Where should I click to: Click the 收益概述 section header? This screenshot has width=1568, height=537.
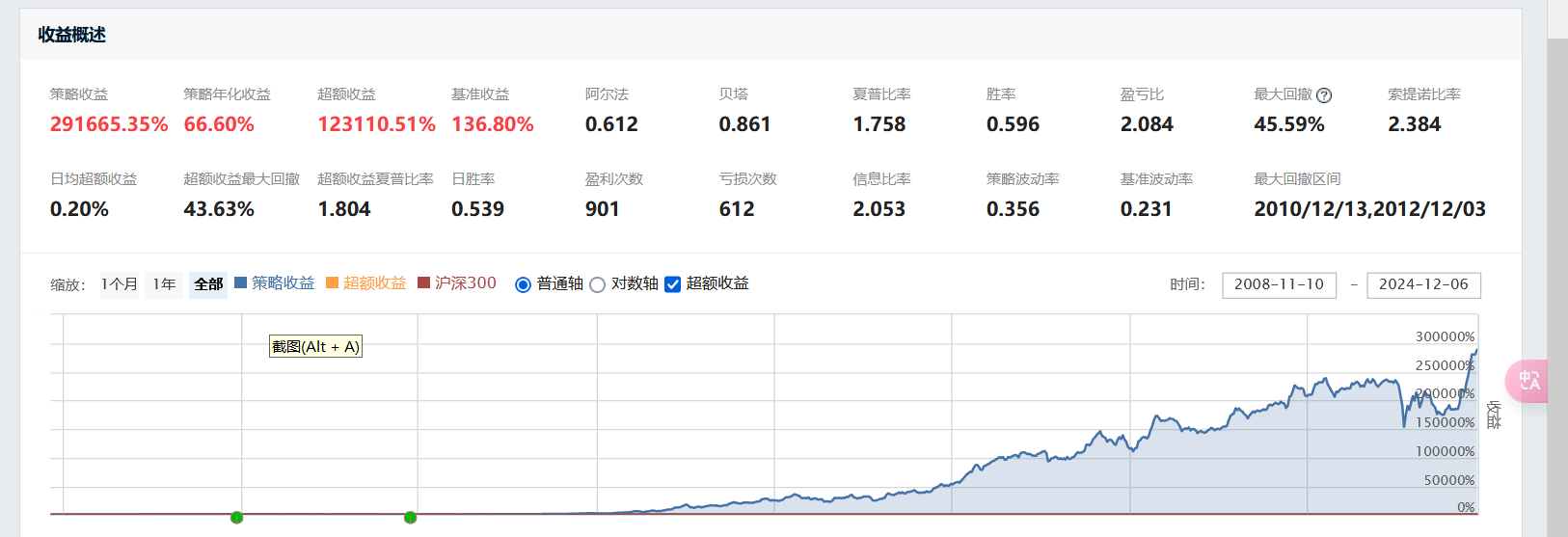[72, 35]
